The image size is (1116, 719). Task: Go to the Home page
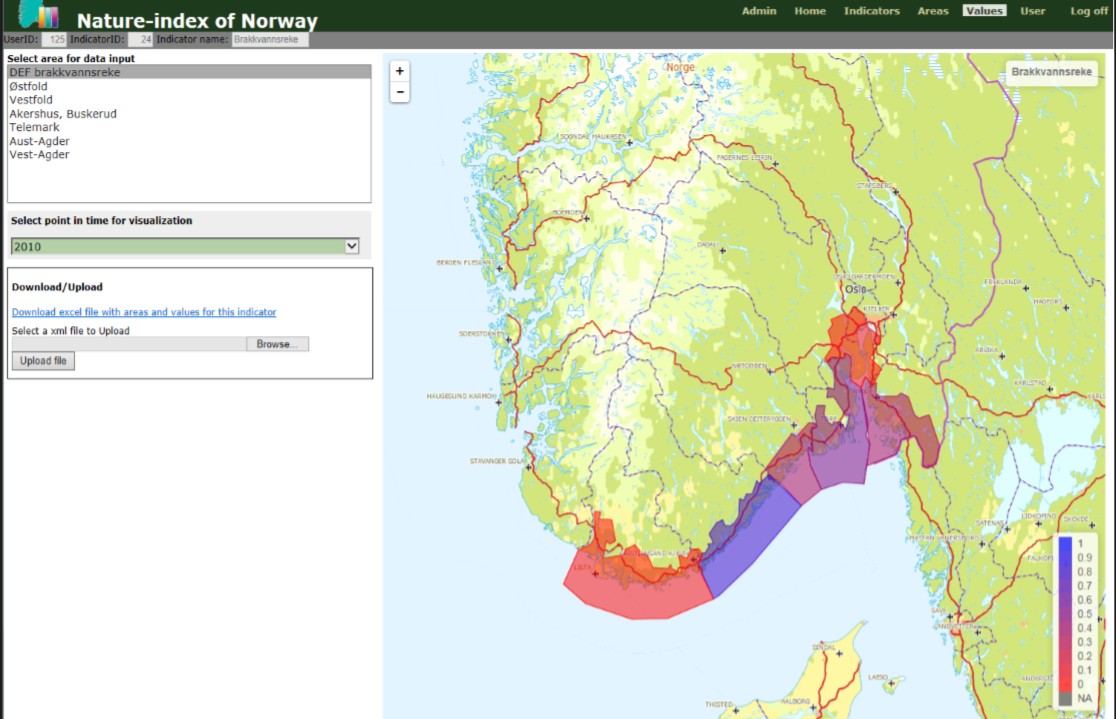pos(810,11)
